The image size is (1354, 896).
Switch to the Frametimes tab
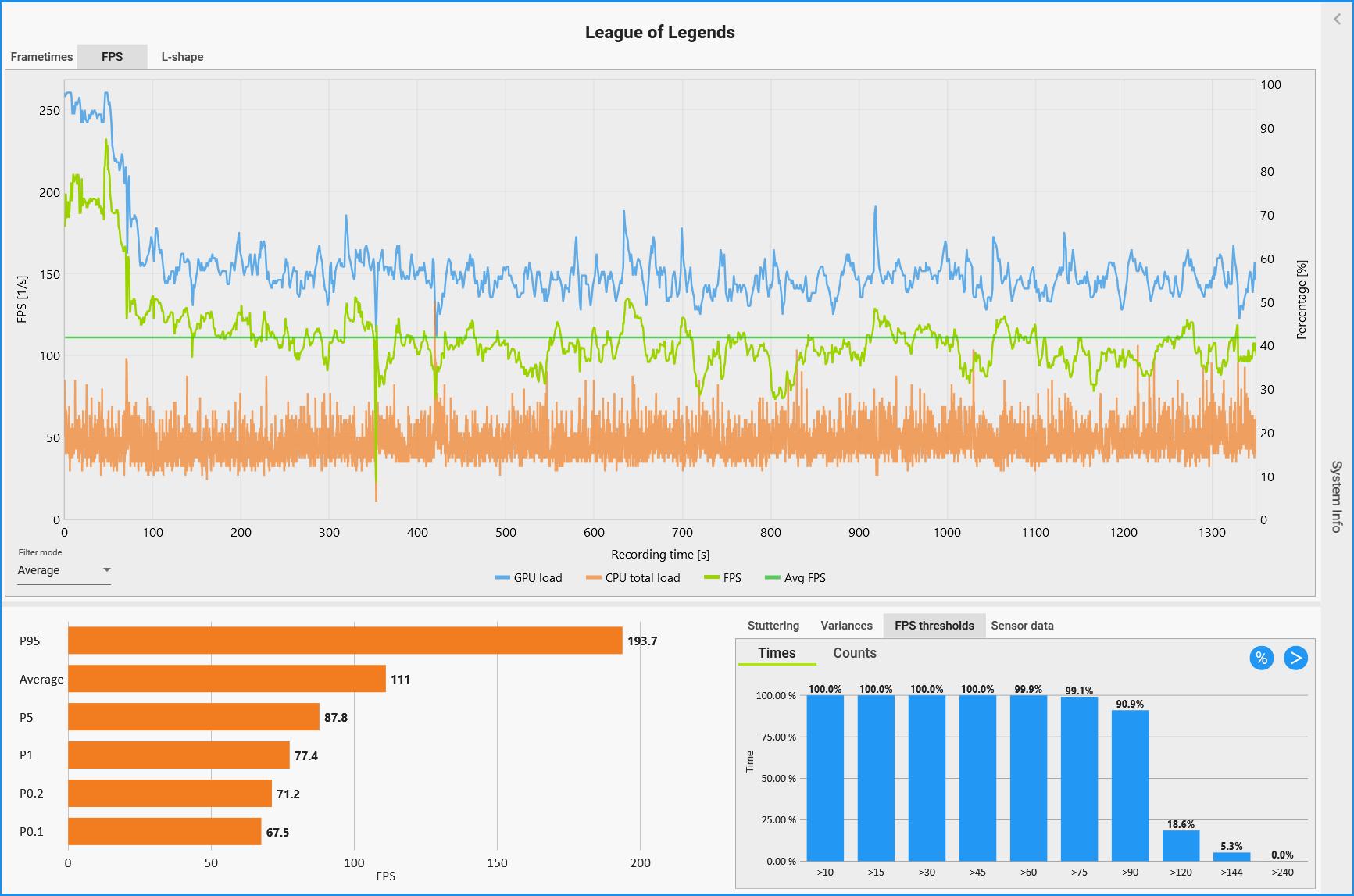[41, 57]
